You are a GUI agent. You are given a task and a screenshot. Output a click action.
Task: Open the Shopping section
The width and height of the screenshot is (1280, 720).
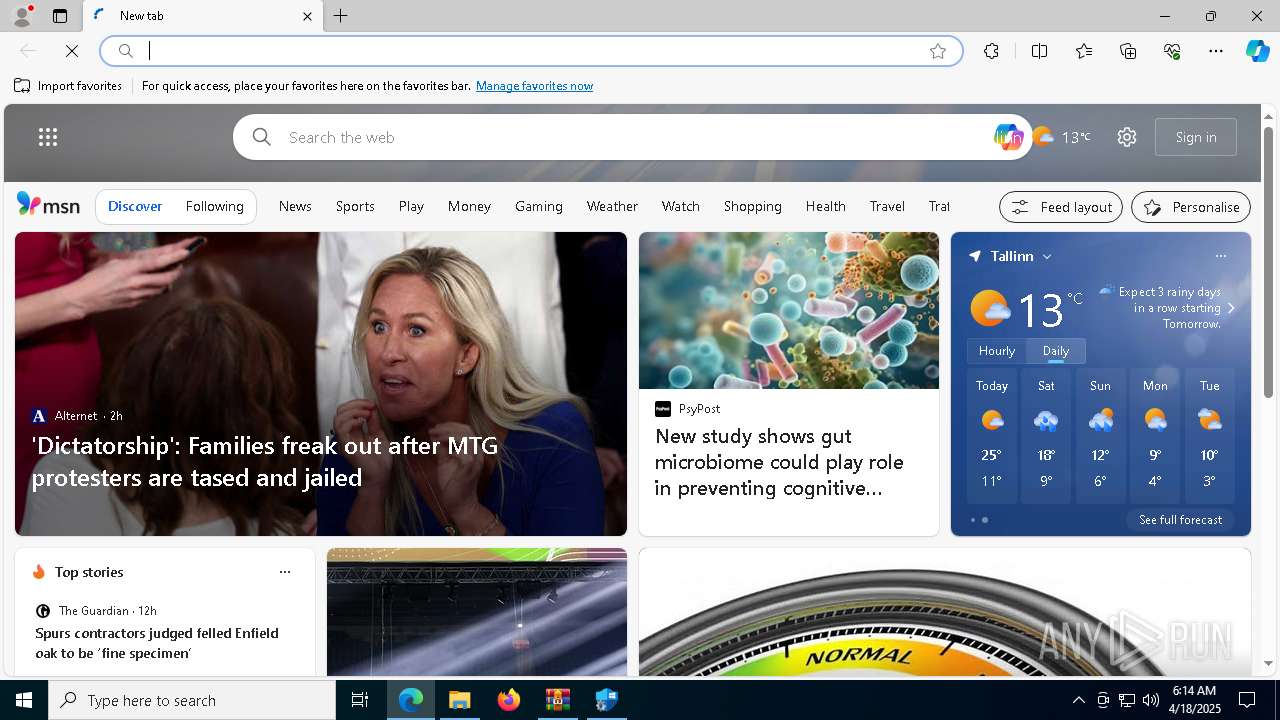pos(753,206)
